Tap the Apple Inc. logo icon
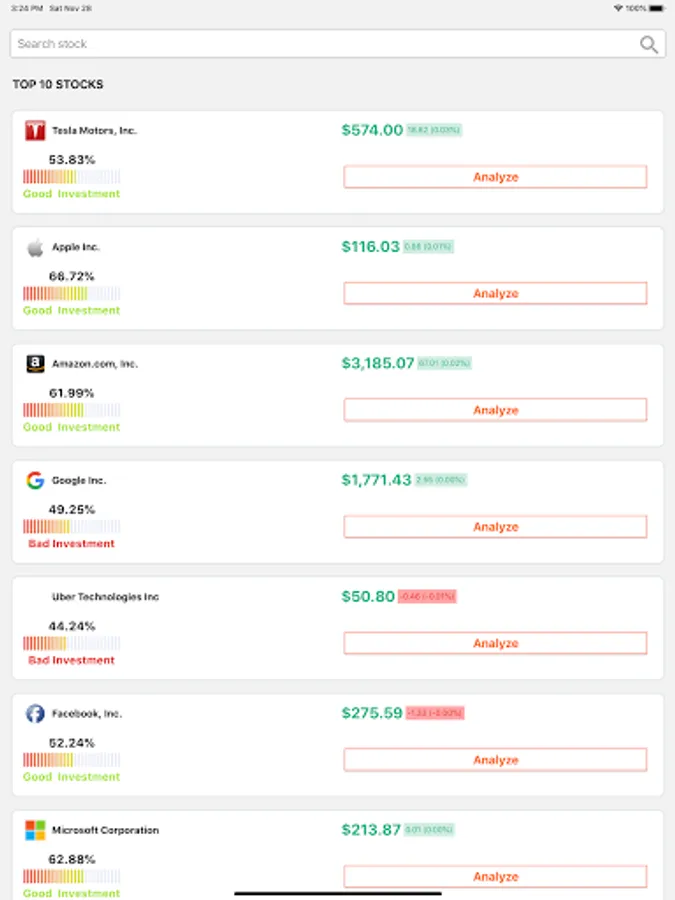The image size is (675, 900). coord(35,248)
